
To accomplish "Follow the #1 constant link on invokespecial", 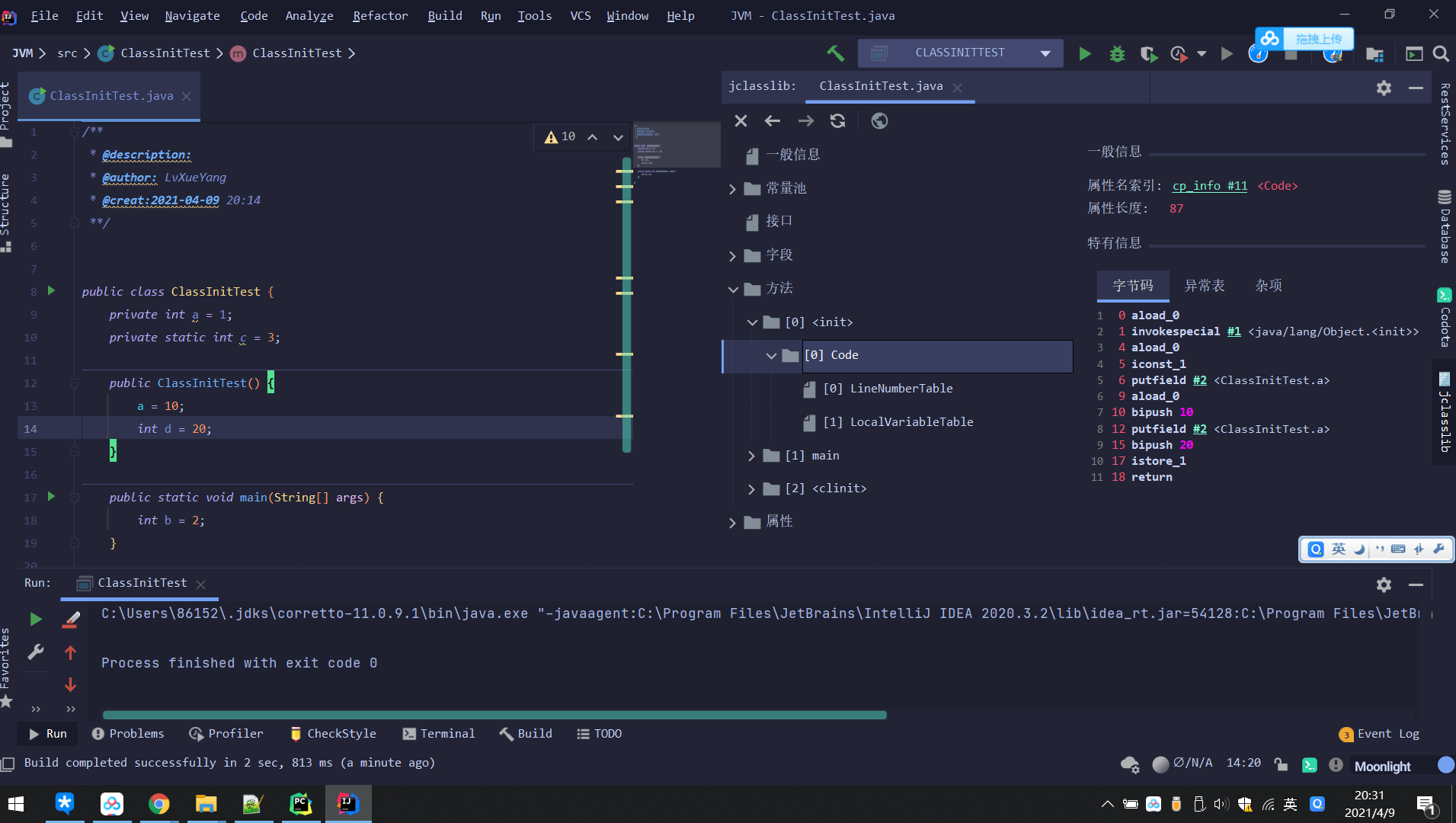I will (x=1234, y=331).
